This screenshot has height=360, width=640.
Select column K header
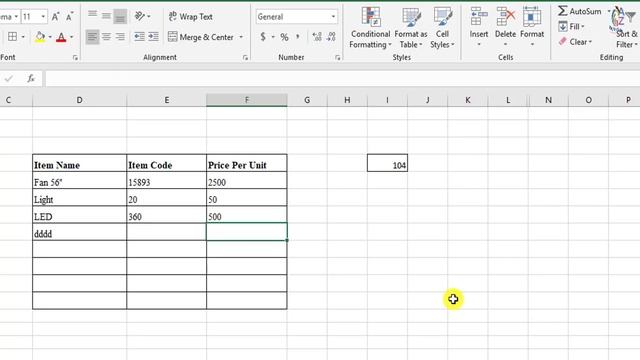468,100
